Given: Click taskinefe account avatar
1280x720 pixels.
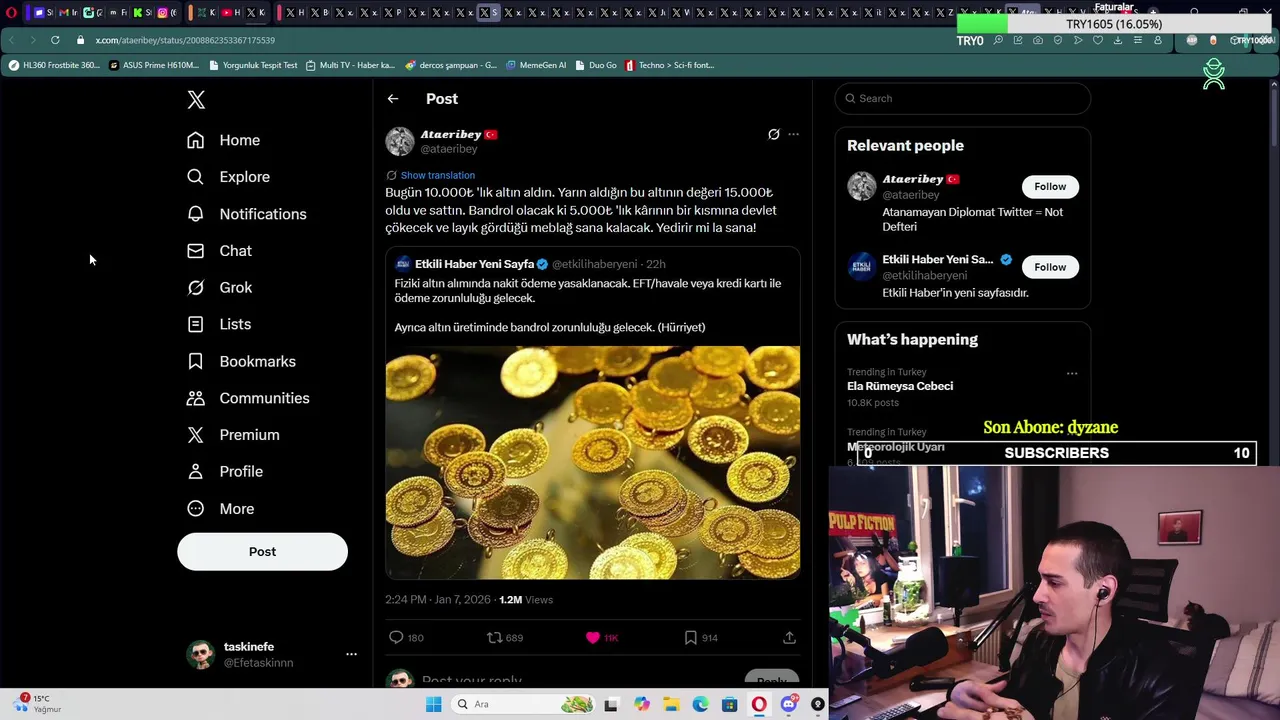Looking at the screenshot, I should point(201,655).
